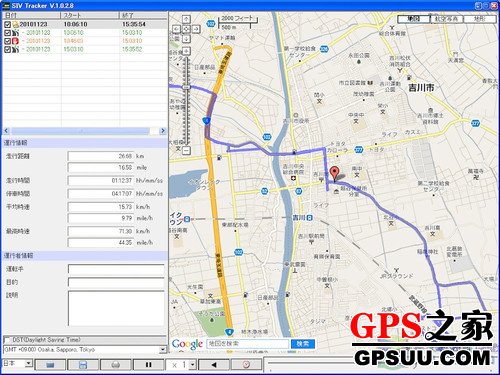Save track using floppy disk button
The height and width of the screenshot is (375, 500).
(83, 365)
